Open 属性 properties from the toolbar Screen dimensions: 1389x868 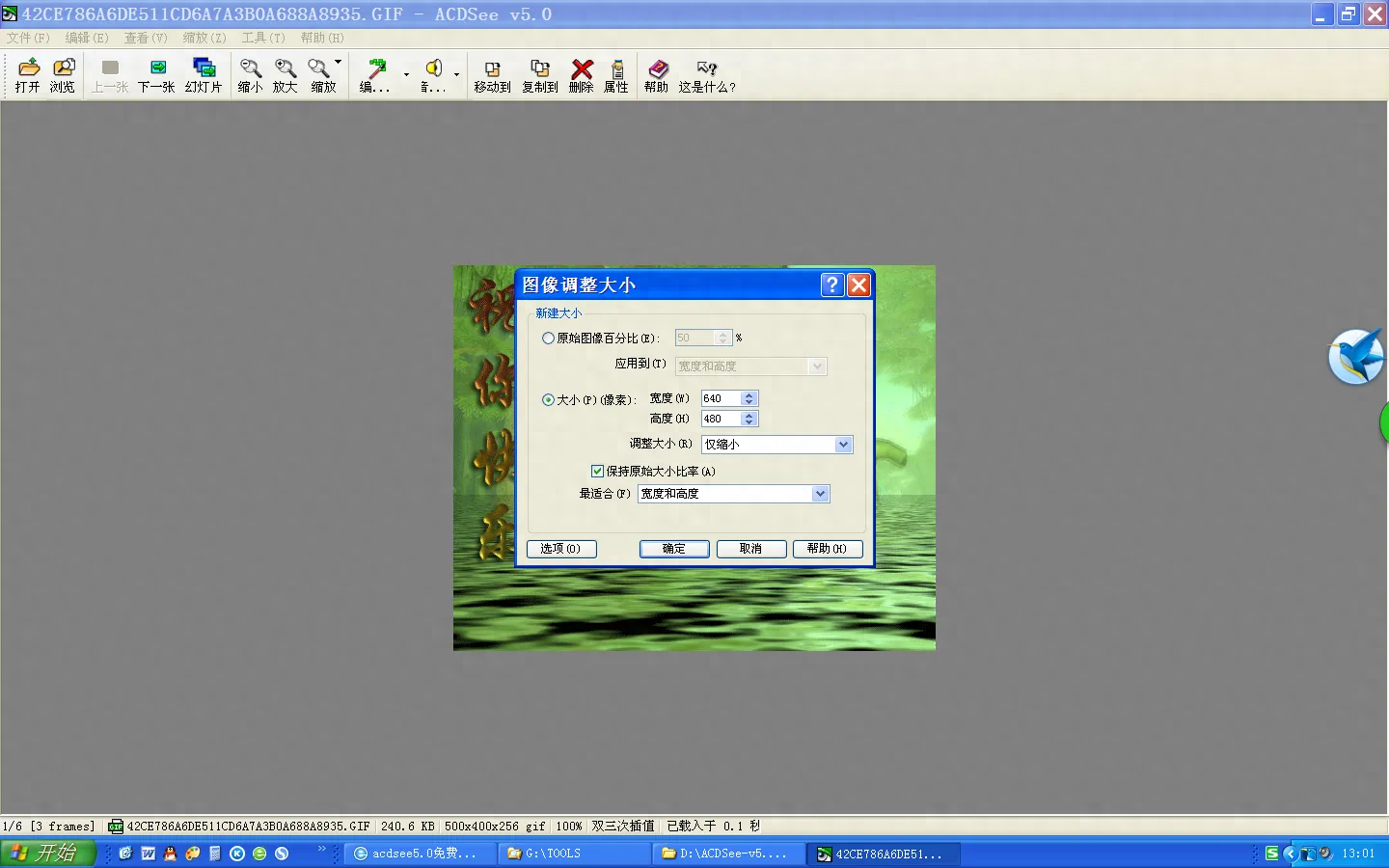(x=616, y=75)
